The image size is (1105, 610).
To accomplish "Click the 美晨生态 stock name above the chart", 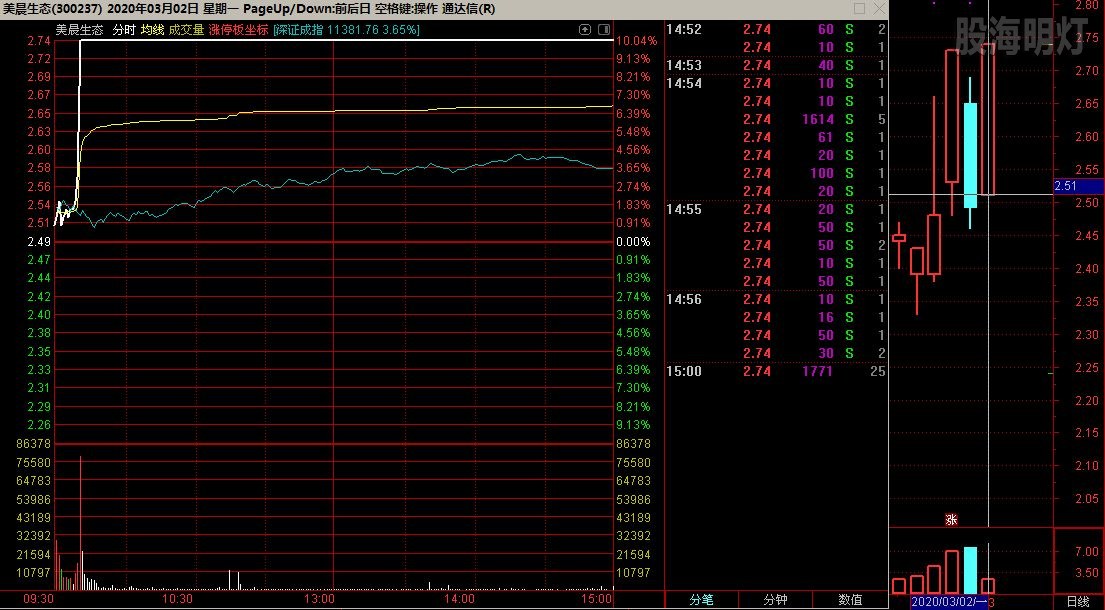I will (x=80, y=30).
